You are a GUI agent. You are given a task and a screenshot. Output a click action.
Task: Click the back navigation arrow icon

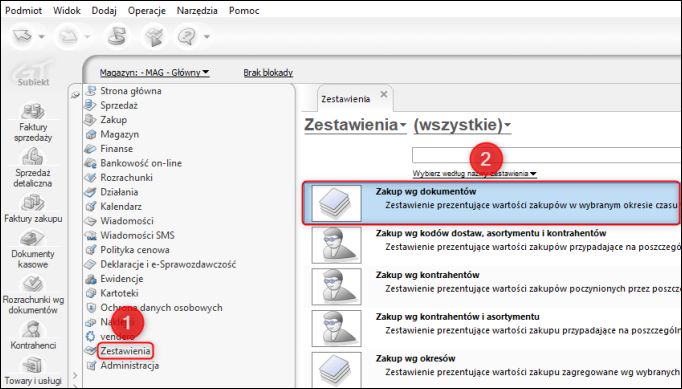click(x=23, y=37)
